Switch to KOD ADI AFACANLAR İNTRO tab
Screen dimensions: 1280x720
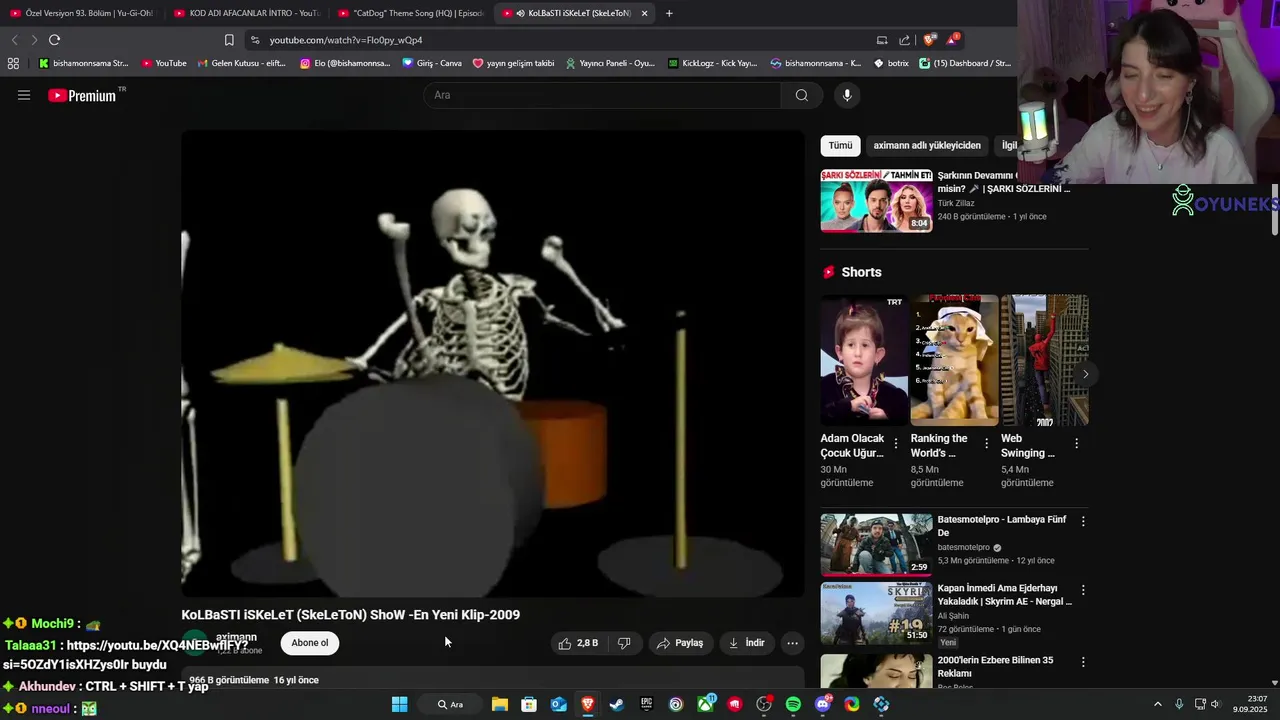pos(245,13)
